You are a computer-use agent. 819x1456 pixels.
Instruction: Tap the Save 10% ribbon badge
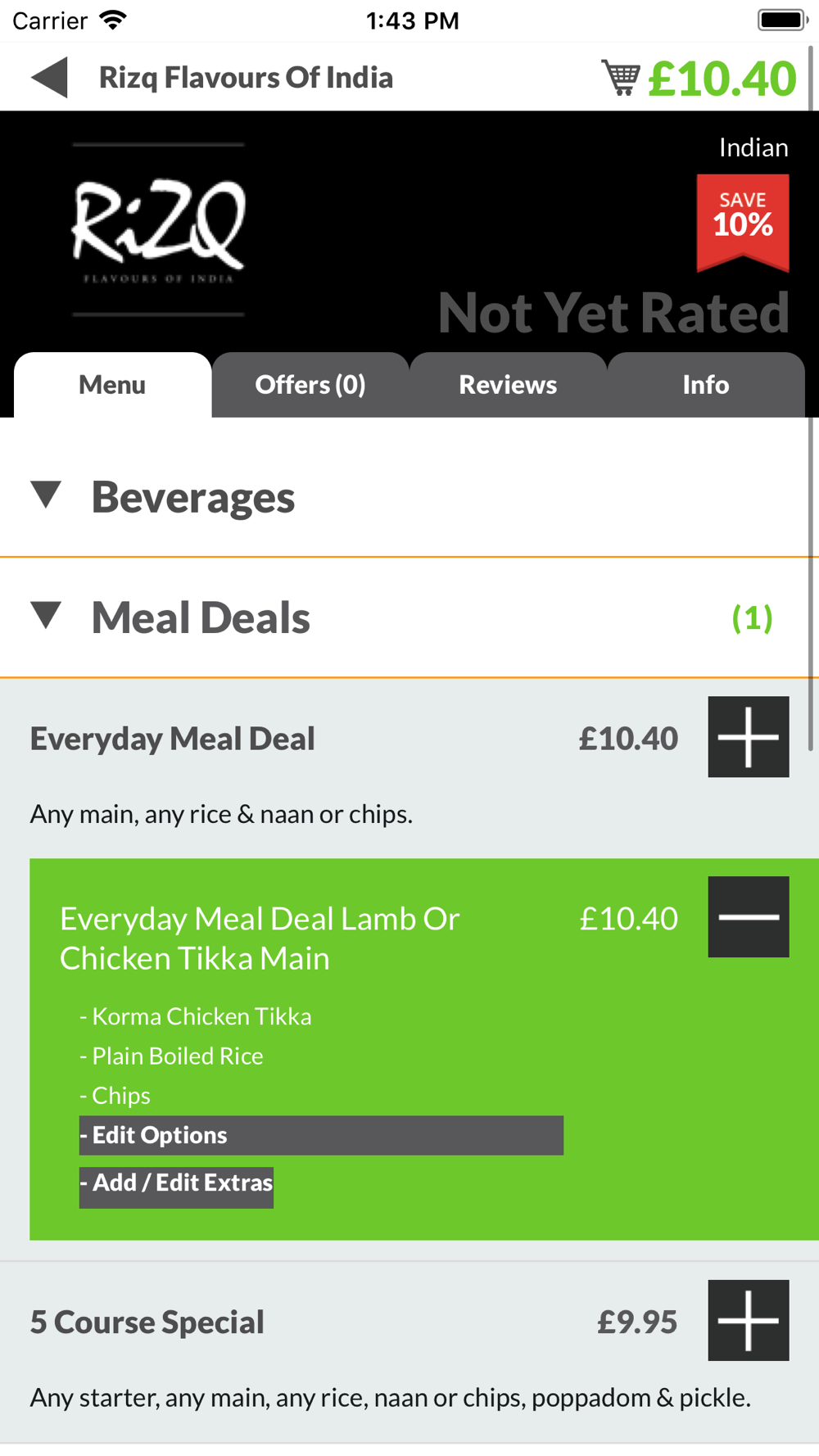(743, 223)
